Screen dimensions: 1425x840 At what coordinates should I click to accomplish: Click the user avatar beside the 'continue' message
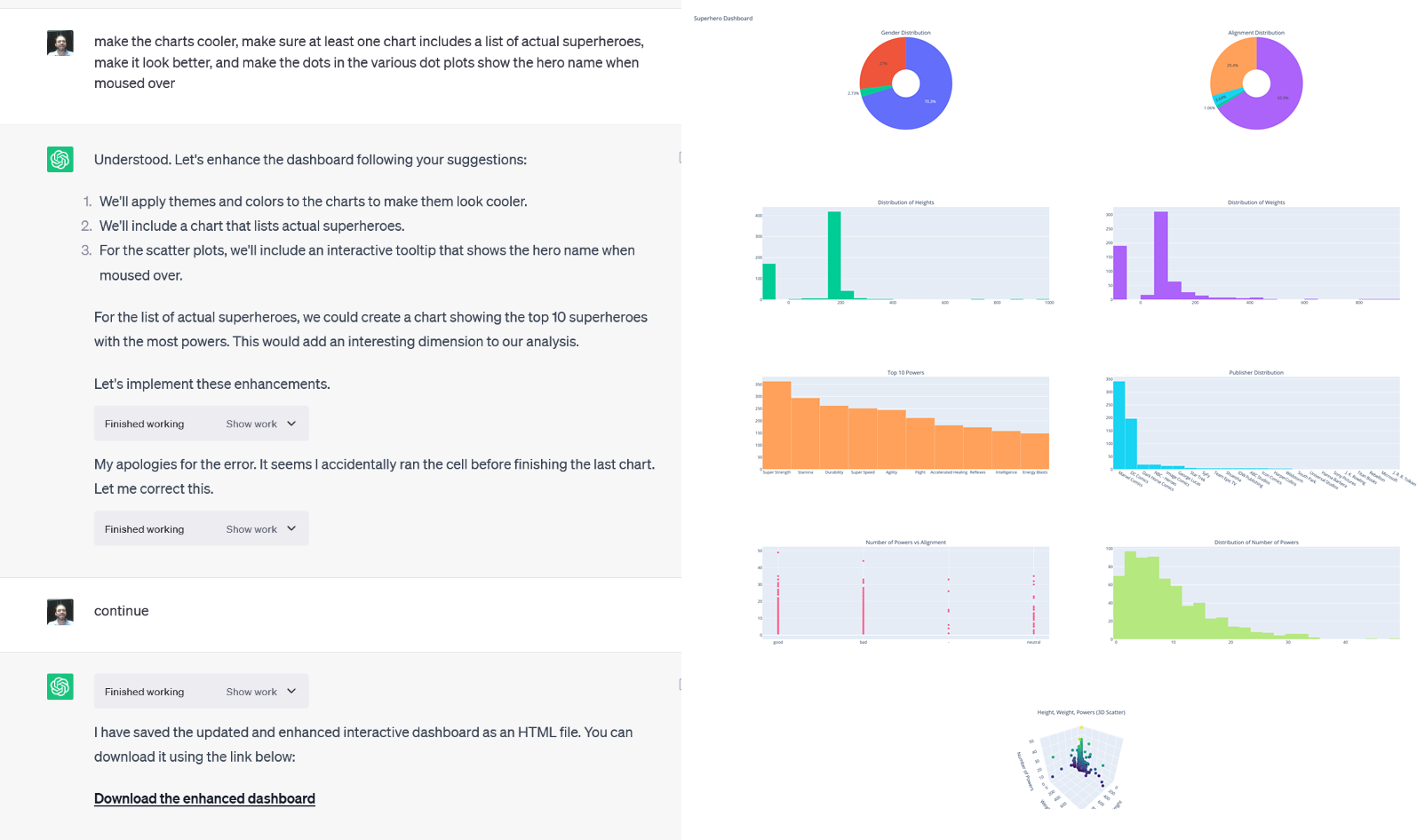[60, 612]
